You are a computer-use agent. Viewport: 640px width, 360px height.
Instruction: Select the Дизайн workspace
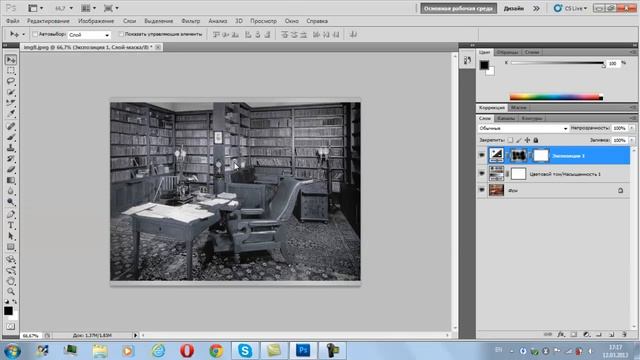(514, 8)
